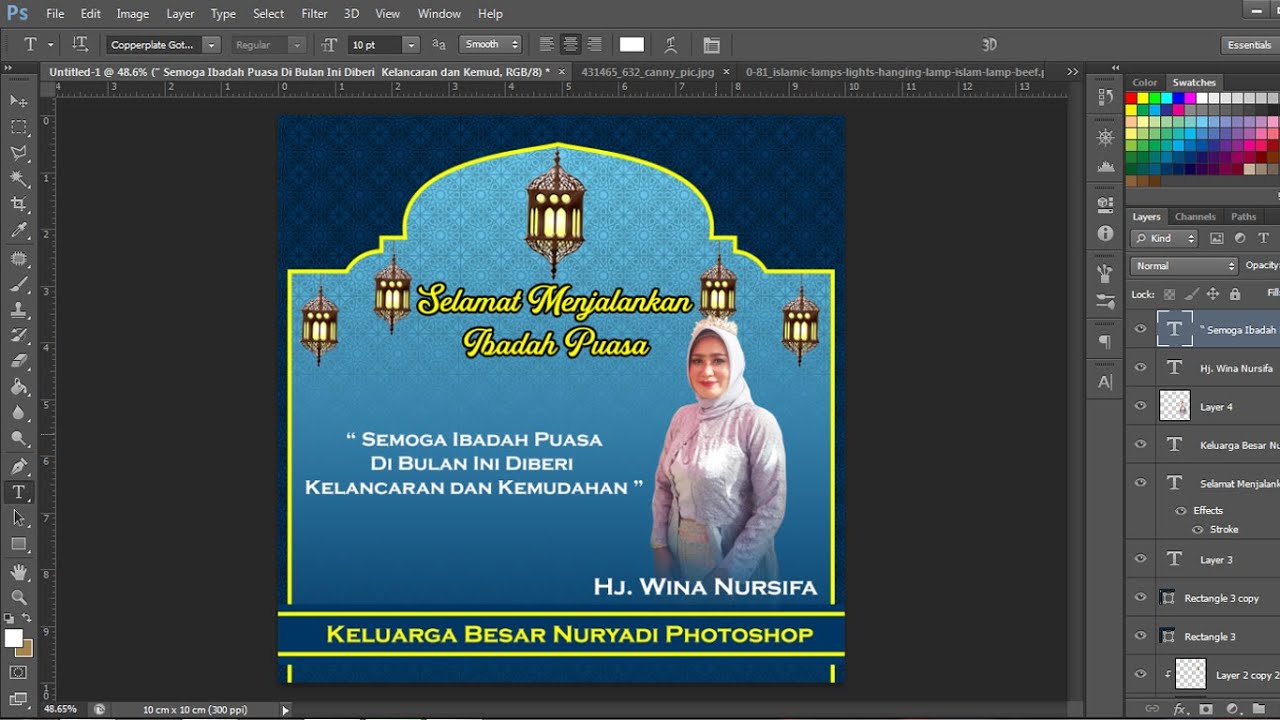Toggle visibility of Layer 4
The height and width of the screenshot is (720, 1280).
(1140, 406)
